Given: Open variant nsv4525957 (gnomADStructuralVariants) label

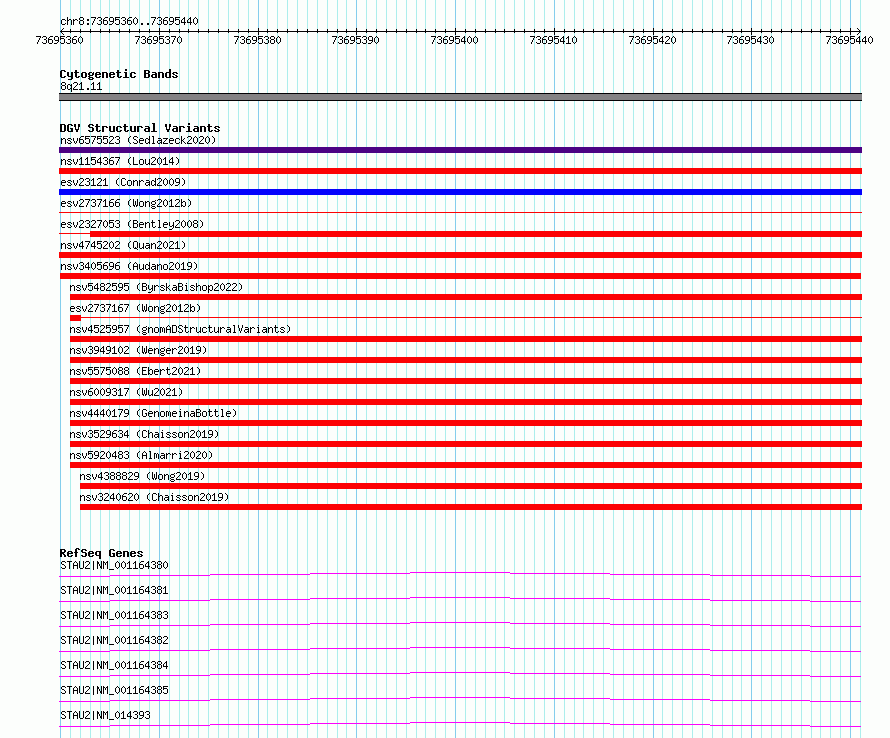Looking at the screenshot, I should pyautogui.click(x=180, y=329).
